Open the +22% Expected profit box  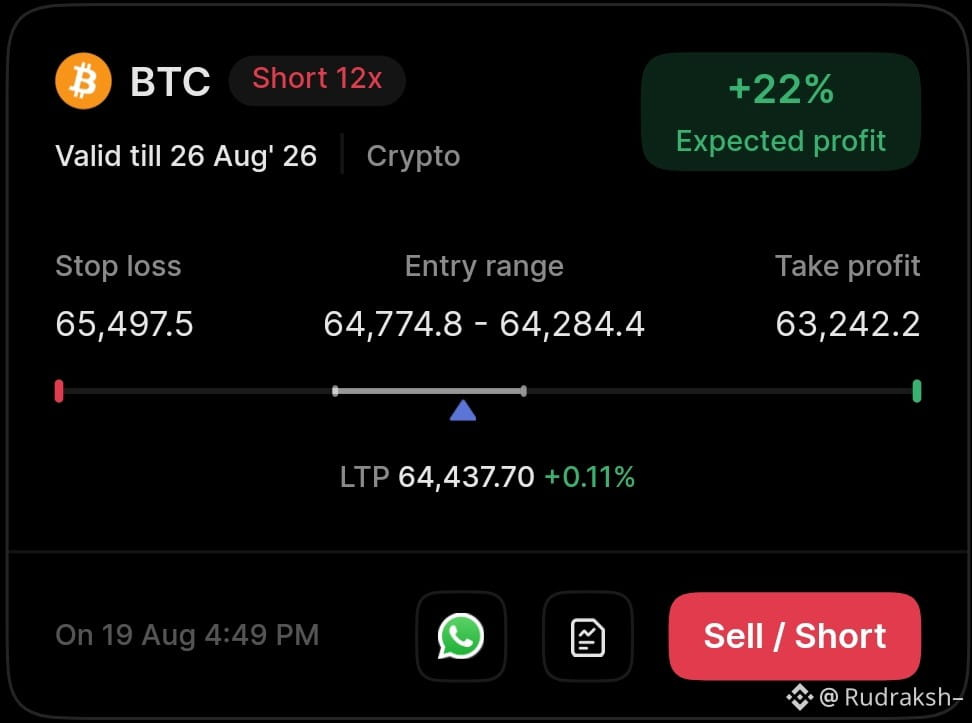tap(781, 112)
